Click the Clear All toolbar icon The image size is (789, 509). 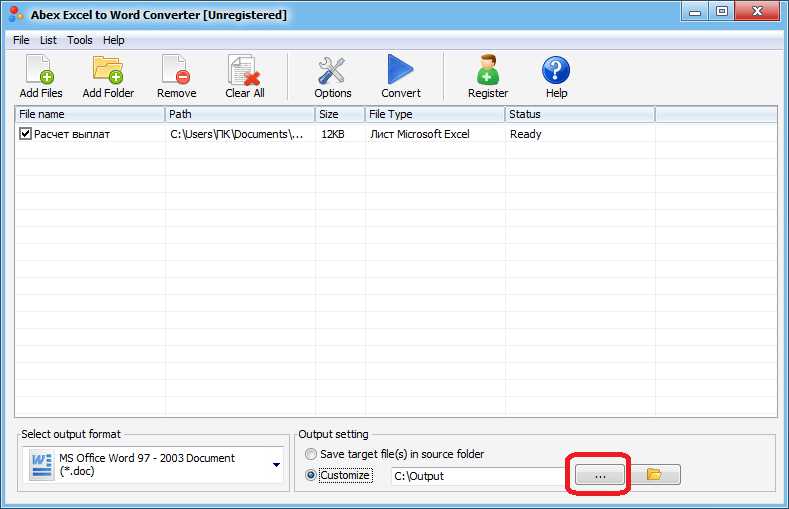[245, 69]
